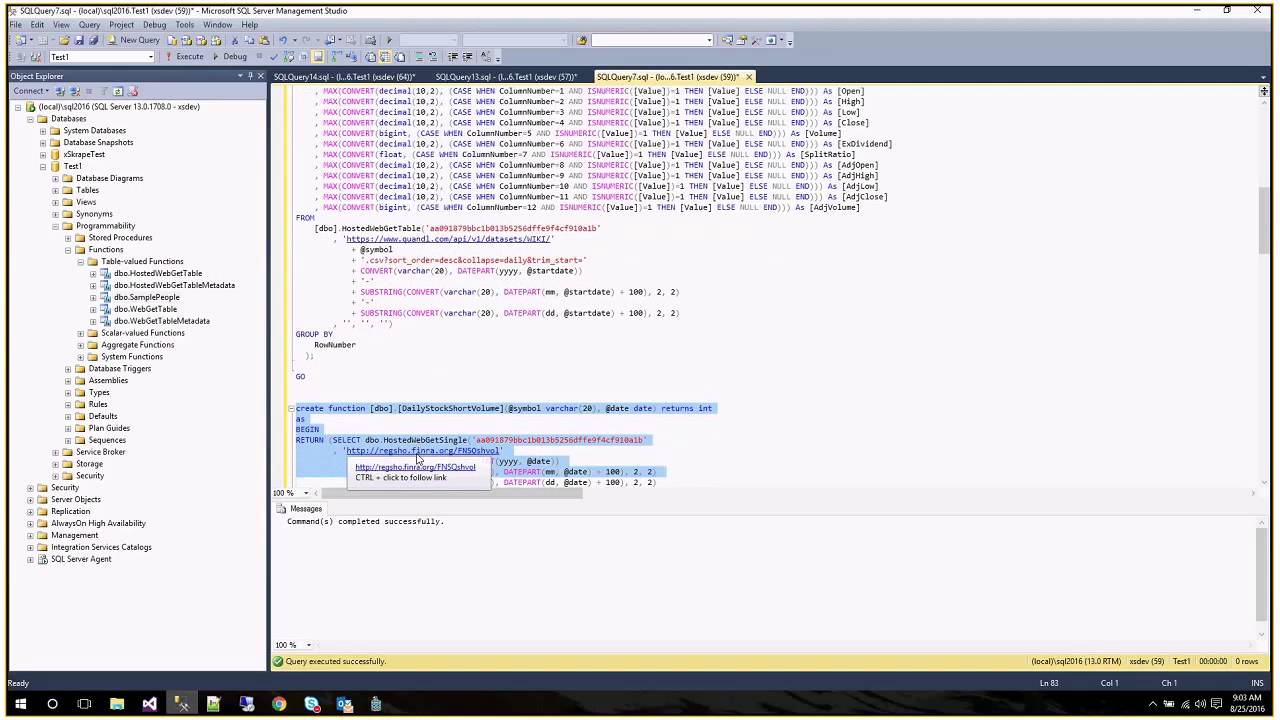
Task: Expand the Security server node
Action: pyautogui.click(x=30, y=488)
